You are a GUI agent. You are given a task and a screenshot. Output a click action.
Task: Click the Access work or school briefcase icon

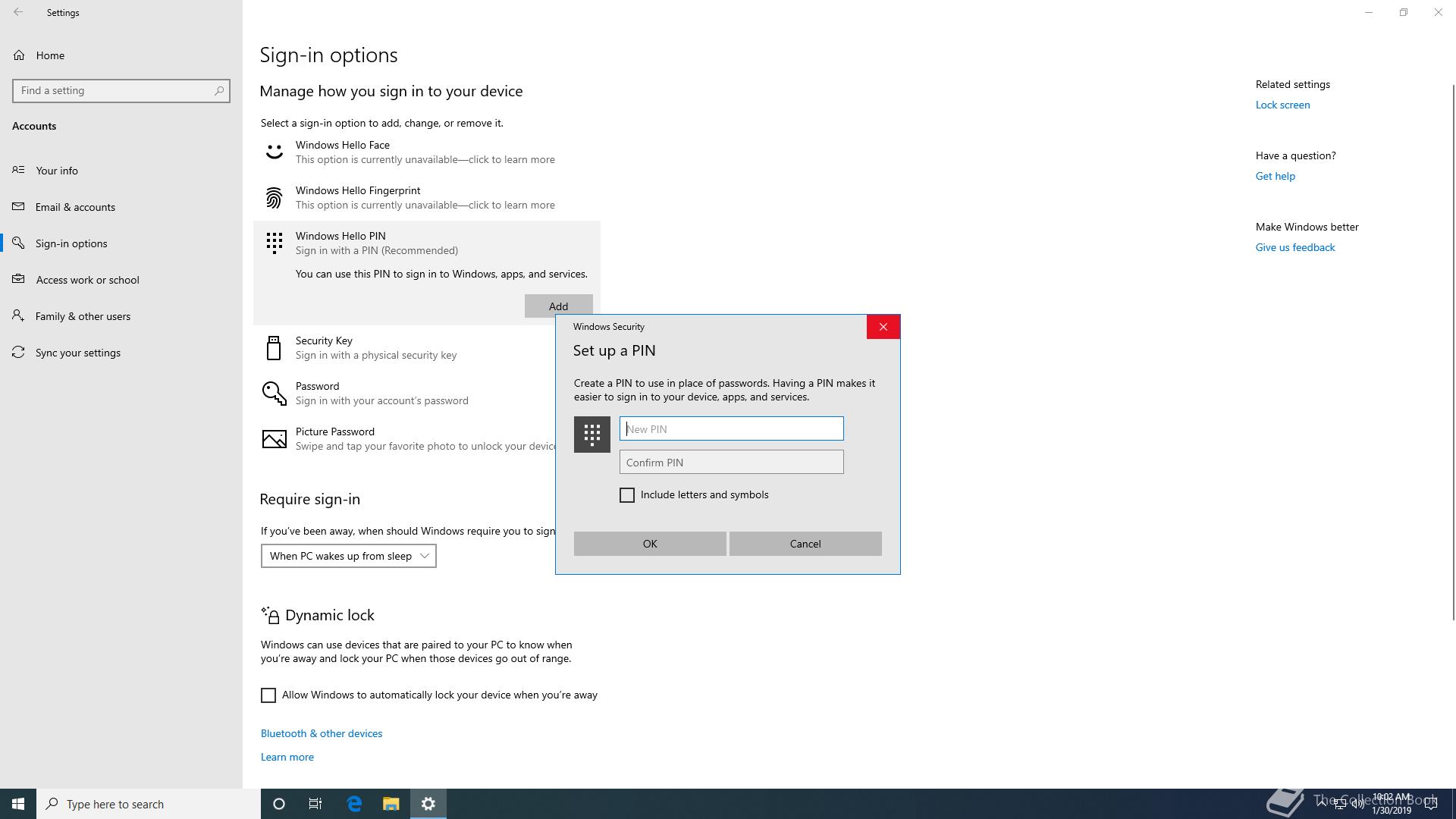tap(18, 279)
